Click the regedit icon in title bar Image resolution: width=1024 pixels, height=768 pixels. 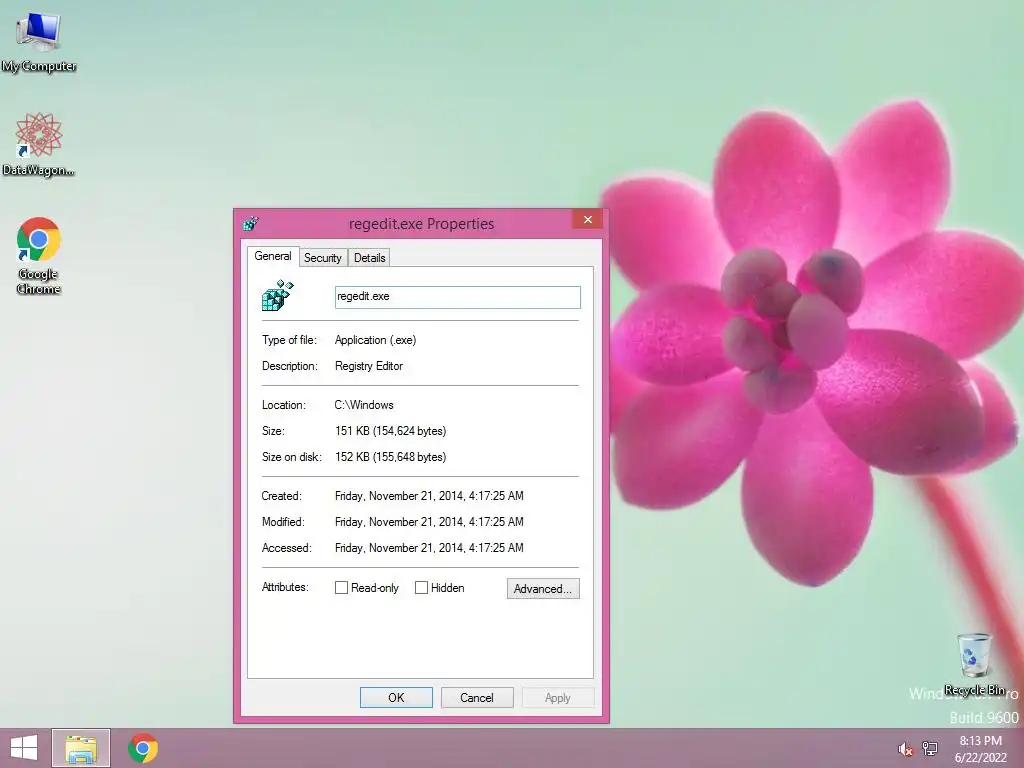tap(251, 223)
